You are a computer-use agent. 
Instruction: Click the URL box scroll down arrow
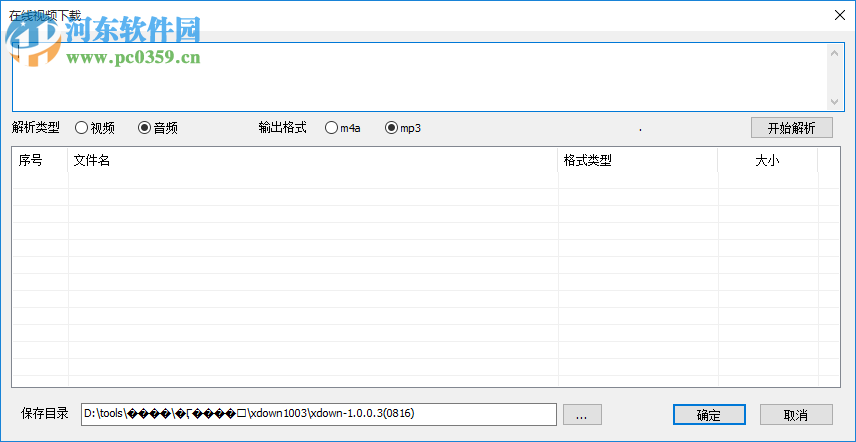pyautogui.click(x=834, y=101)
